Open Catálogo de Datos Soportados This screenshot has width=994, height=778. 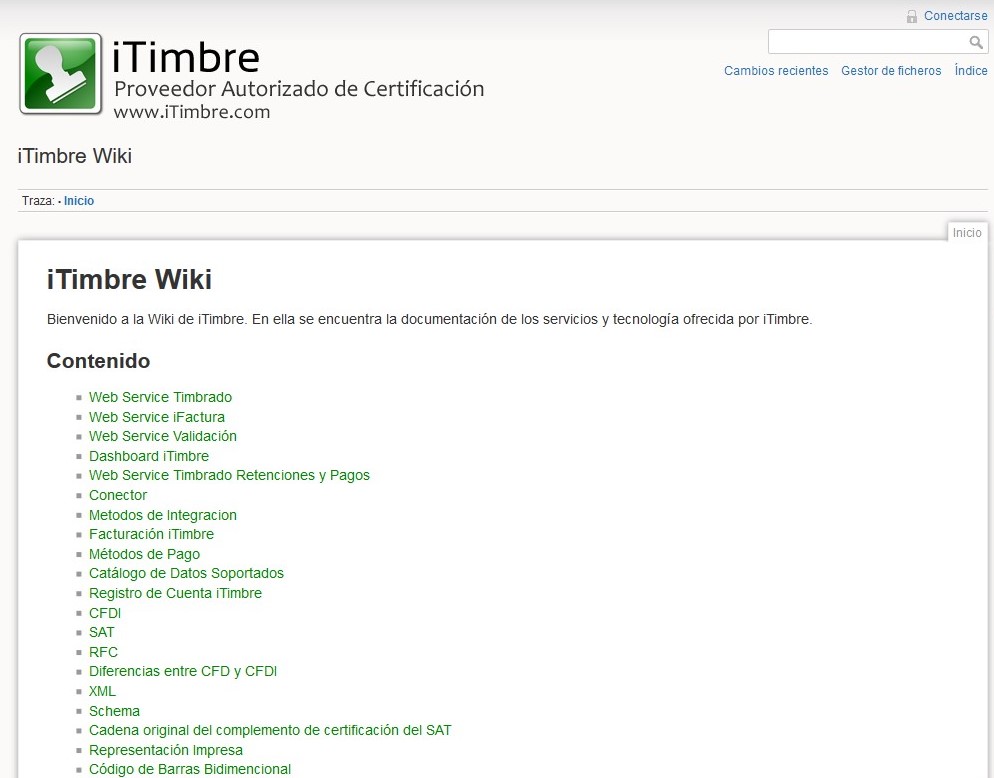pyautogui.click(x=186, y=573)
